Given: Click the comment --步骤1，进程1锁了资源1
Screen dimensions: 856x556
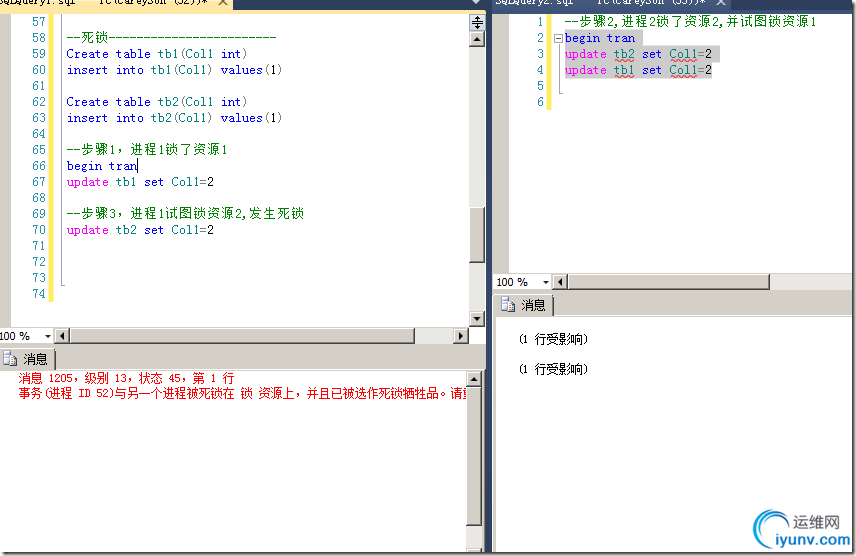Looking at the screenshot, I should 147,149.
